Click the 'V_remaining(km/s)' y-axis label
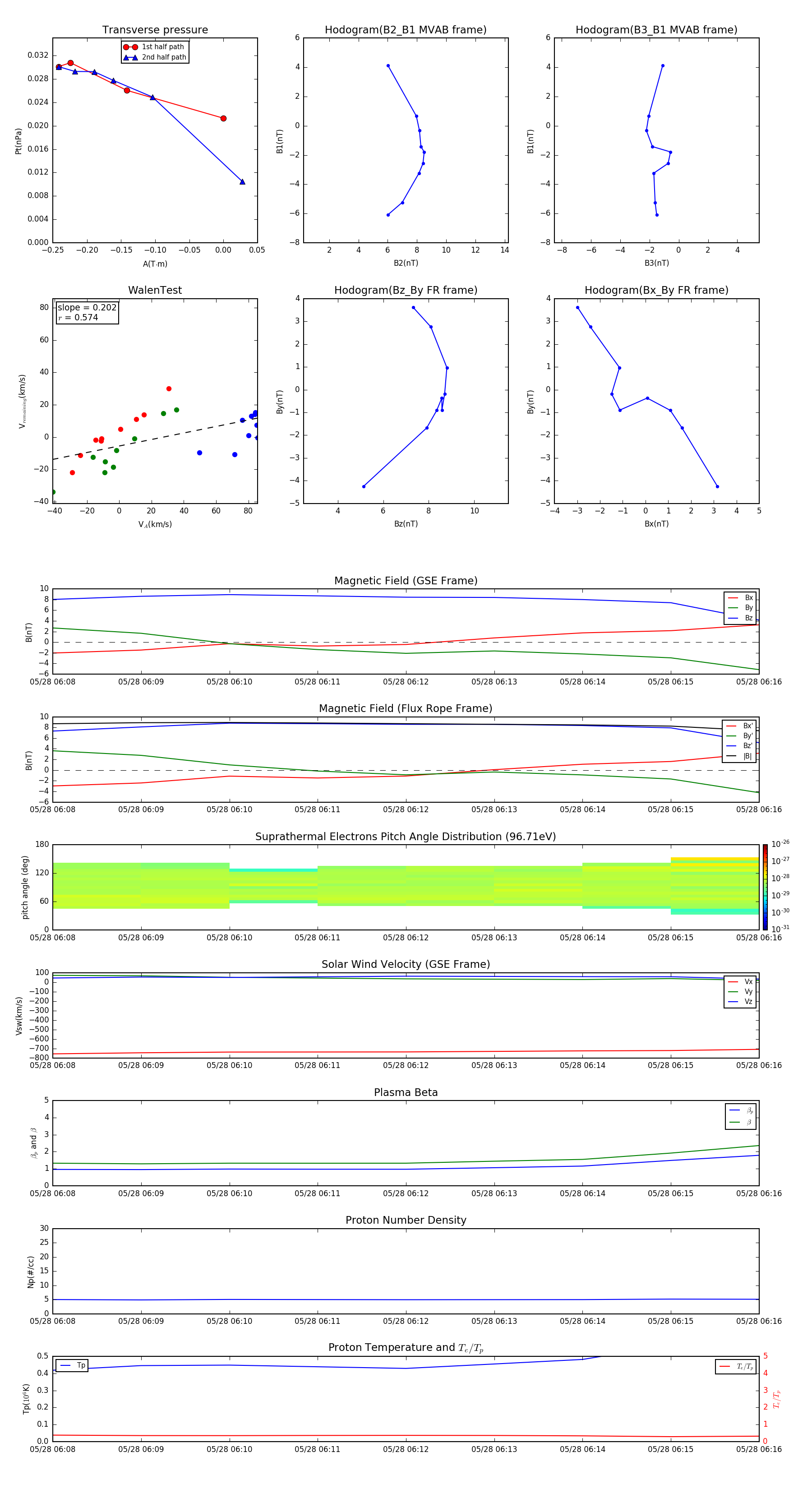Screen dimensions: 812x1489 pos(22,401)
